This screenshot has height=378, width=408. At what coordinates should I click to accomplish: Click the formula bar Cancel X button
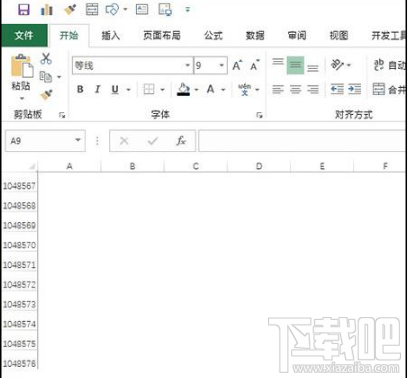tap(124, 141)
